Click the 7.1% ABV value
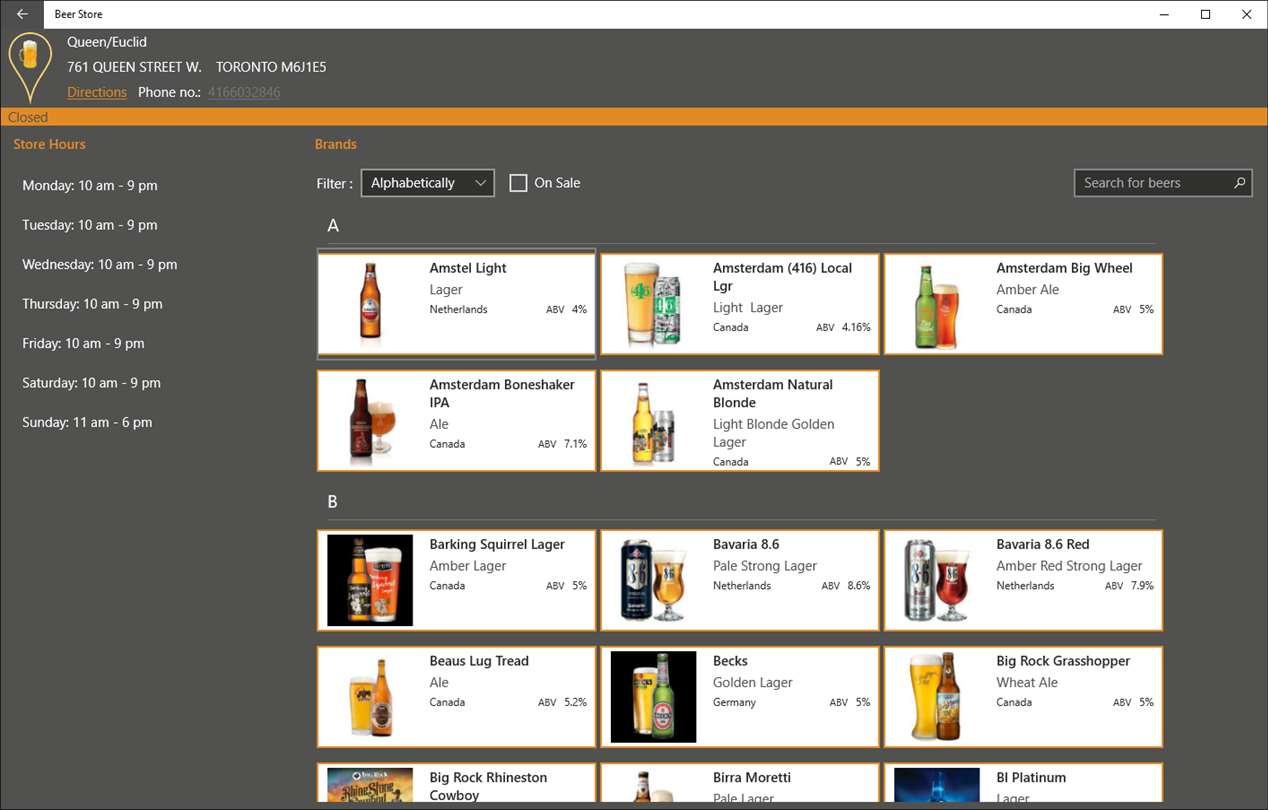This screenshot has width=1268, height=810. click(x=575, y=444)
